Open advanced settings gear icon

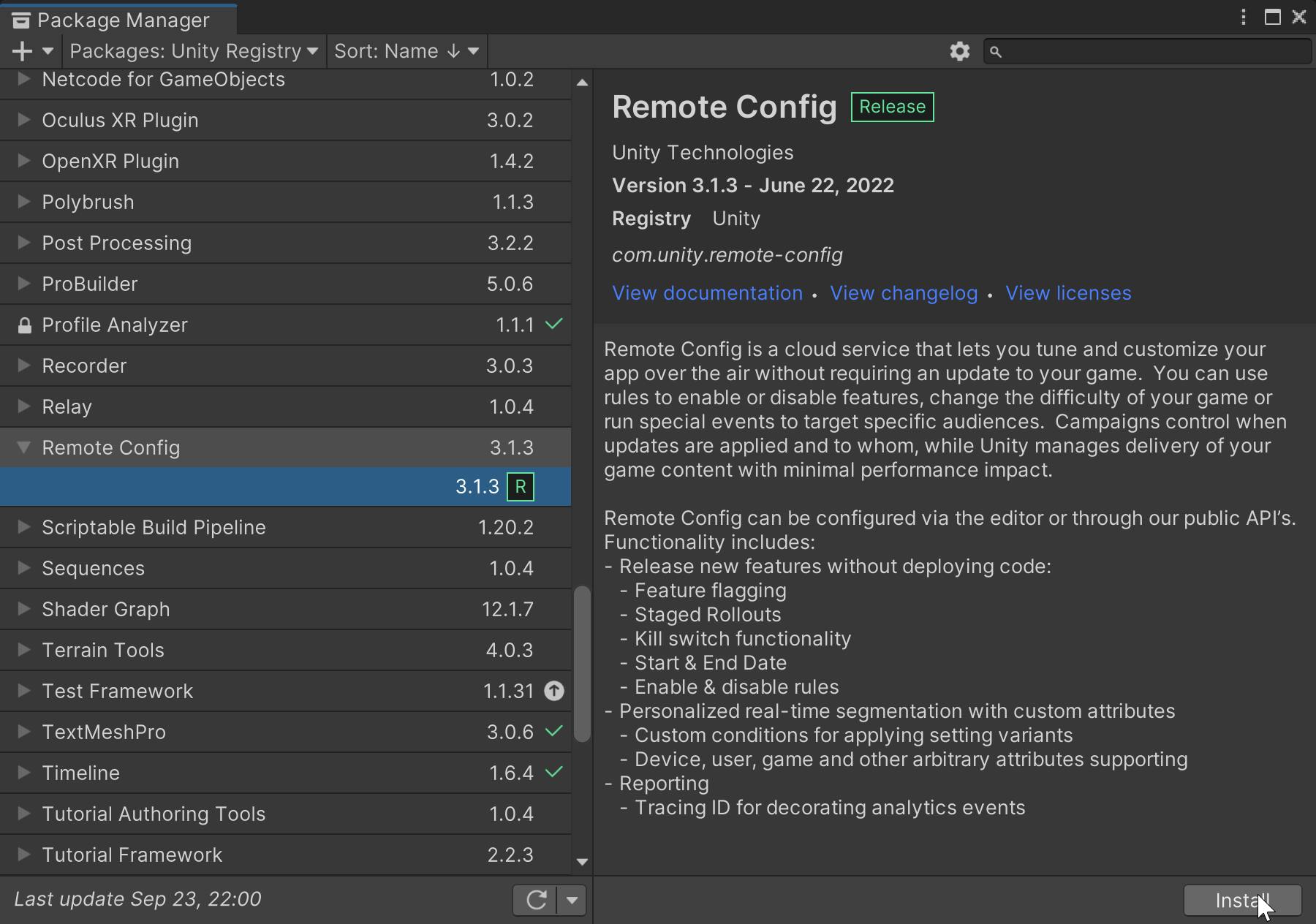(x=959, y=51)
